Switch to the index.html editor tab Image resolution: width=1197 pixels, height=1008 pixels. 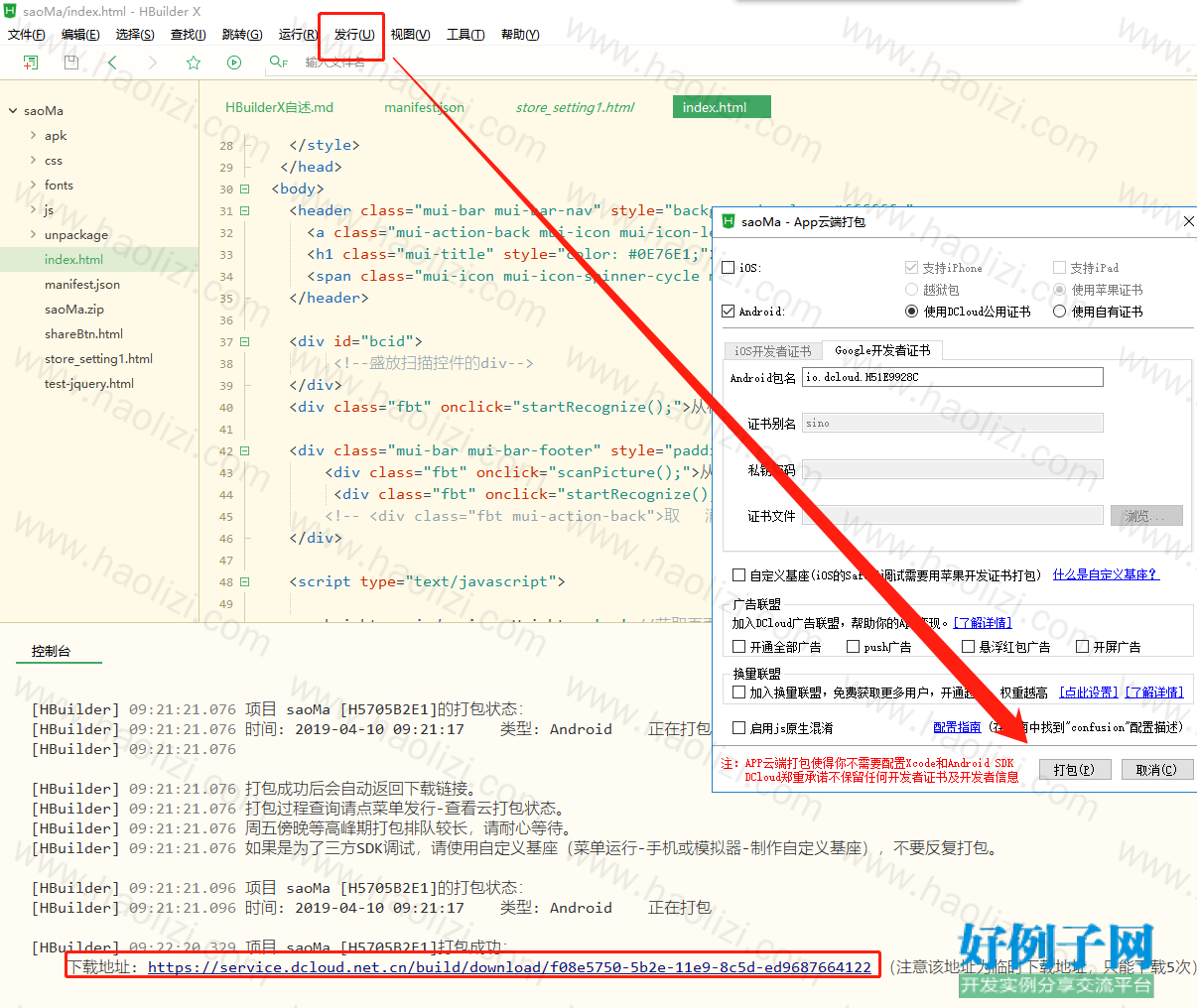tap(722, 107)
